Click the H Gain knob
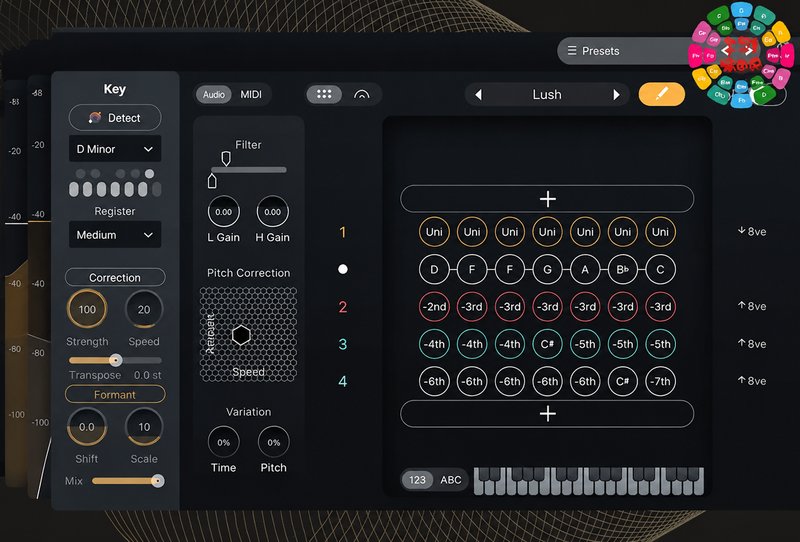Image resolution: width=800 pixels, height=542 pixels. 272,212
